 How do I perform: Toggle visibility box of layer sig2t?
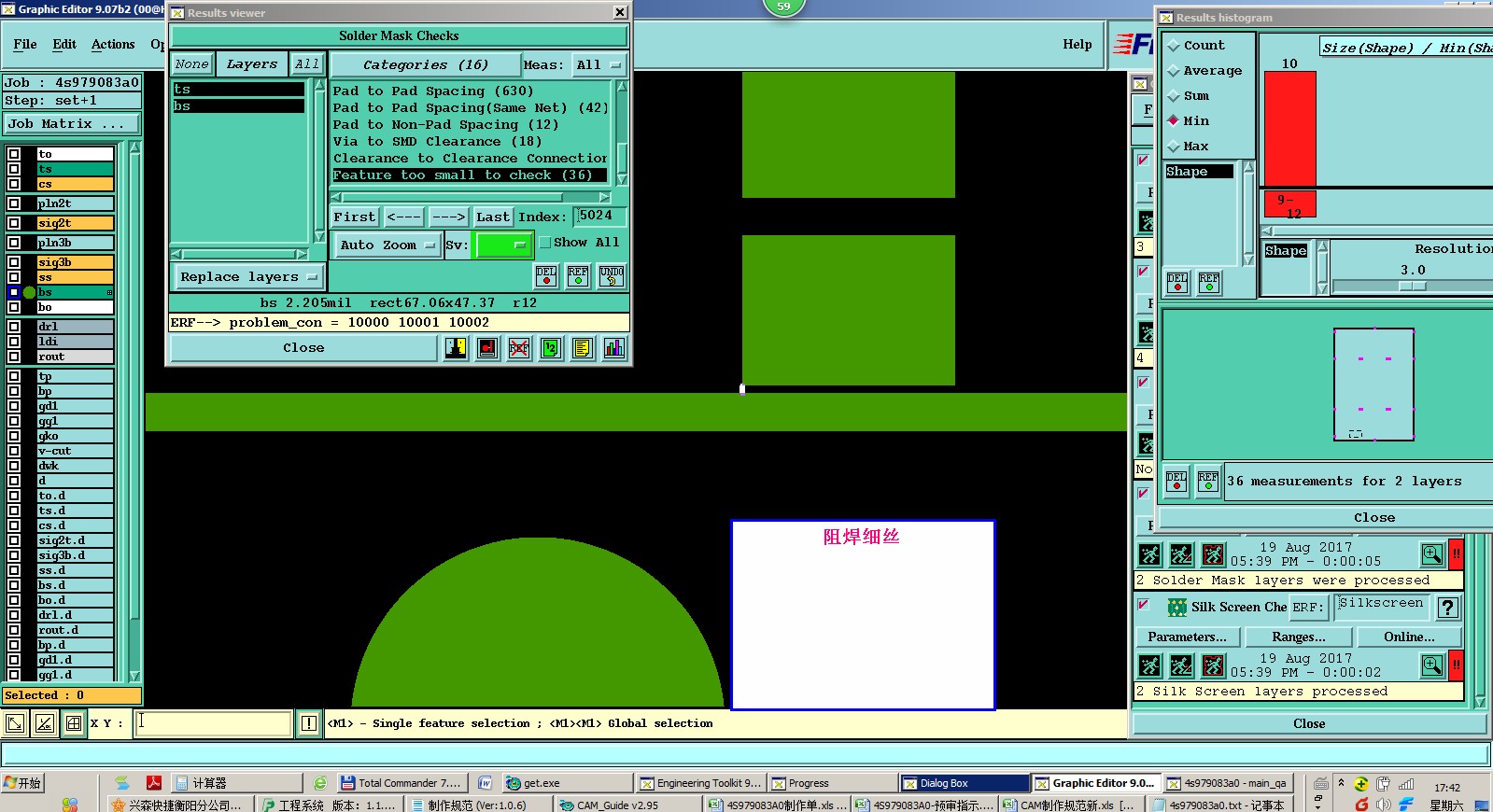pyautogui.click(x=14, y=223)
